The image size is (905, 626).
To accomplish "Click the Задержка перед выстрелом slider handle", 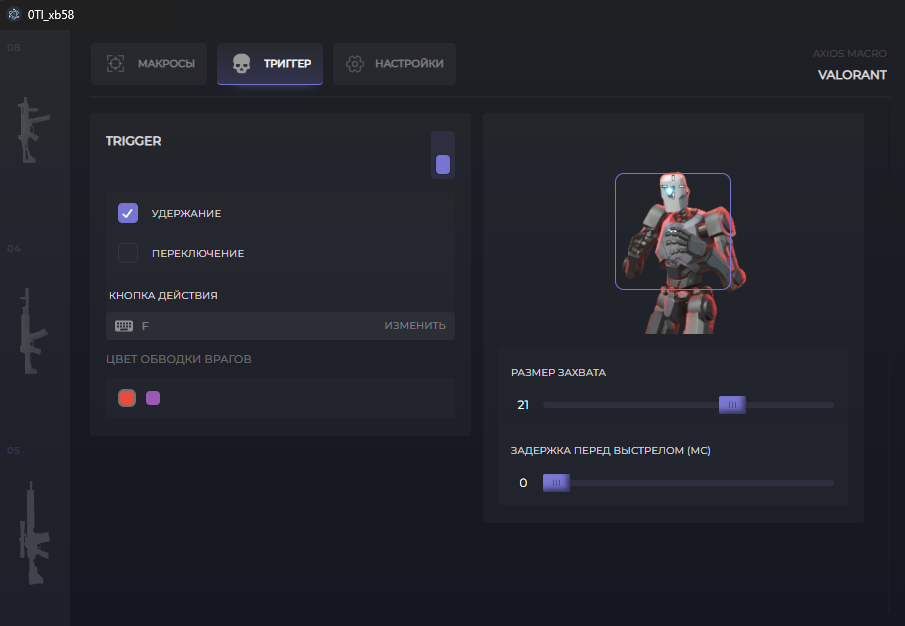I will coord(556,483).
